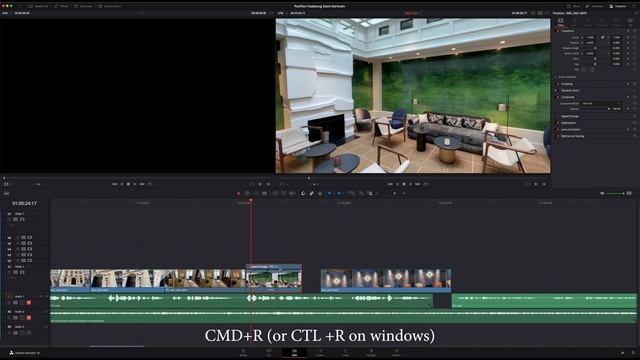Adjust the Yaw slider

point(595,64)
